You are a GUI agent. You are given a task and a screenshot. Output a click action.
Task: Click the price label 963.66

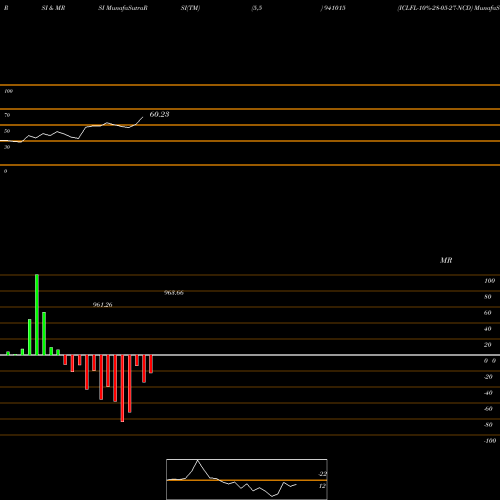tap(174, 293)
